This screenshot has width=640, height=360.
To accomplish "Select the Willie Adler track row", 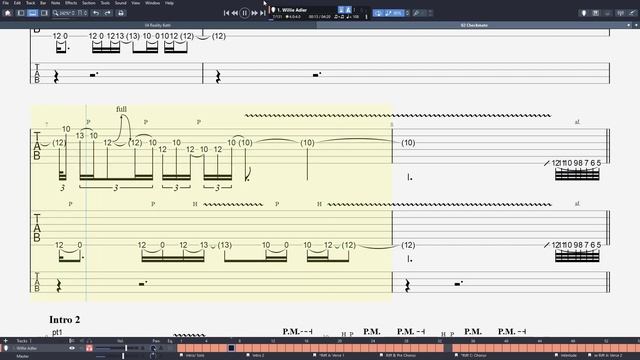I will (x=88, y=348).
